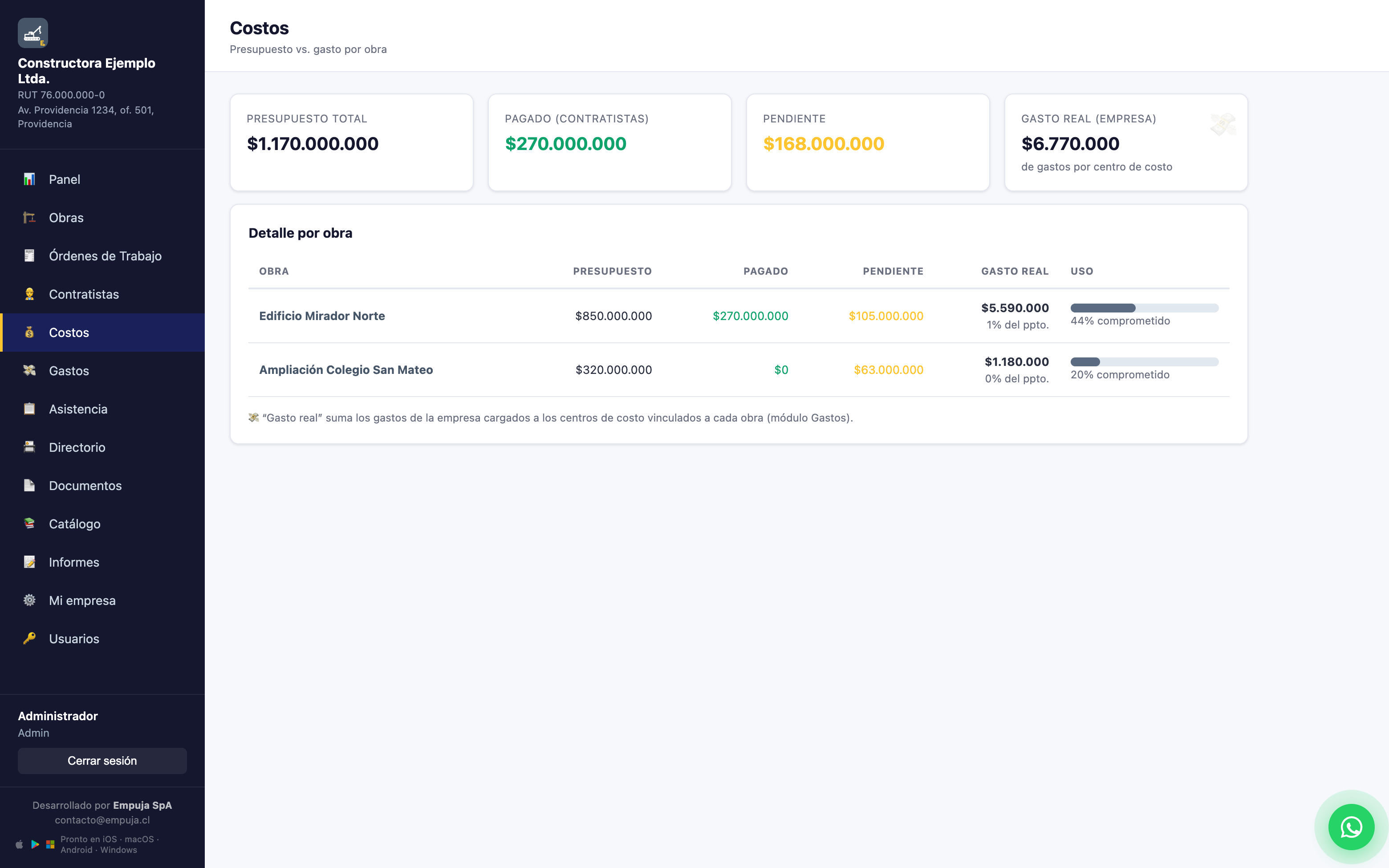Click the Panel chart icon
1389x868 pixels.
pyautogui.click(x=29, y=179)
